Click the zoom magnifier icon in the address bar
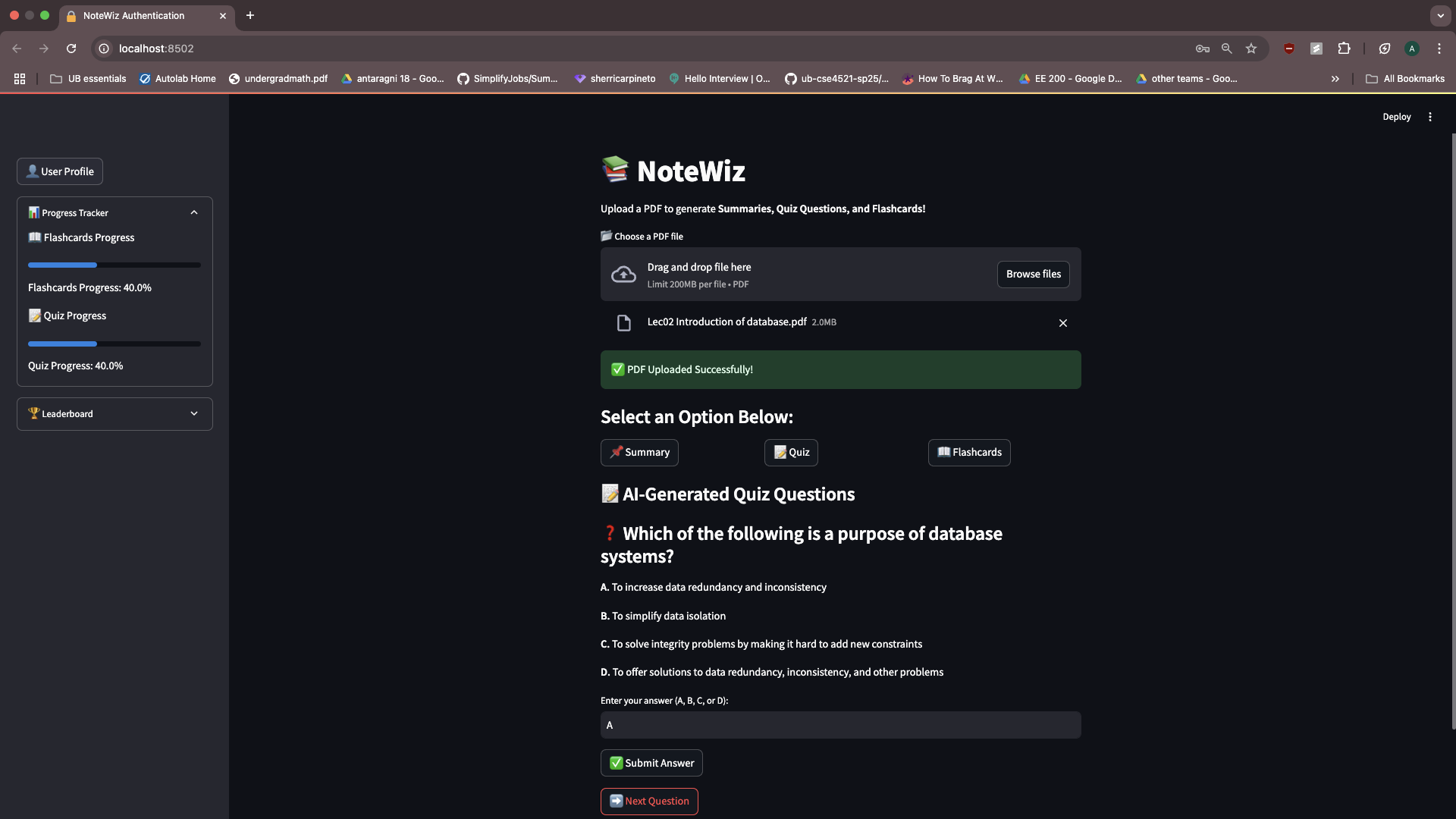 1226,49
